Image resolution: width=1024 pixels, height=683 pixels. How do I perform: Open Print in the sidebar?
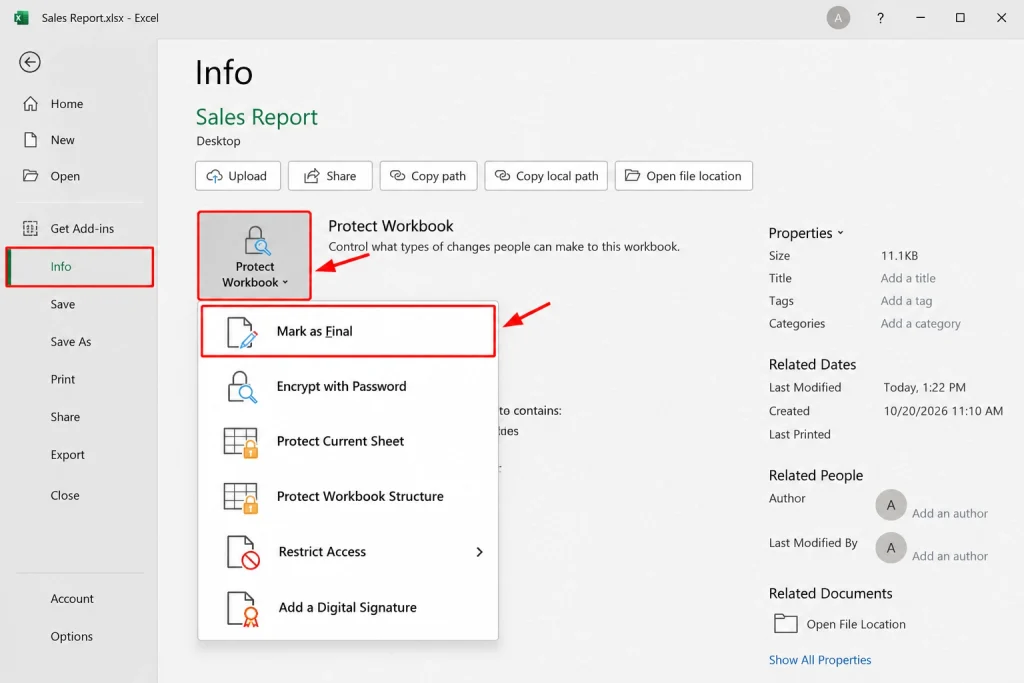tap(63, 379)
